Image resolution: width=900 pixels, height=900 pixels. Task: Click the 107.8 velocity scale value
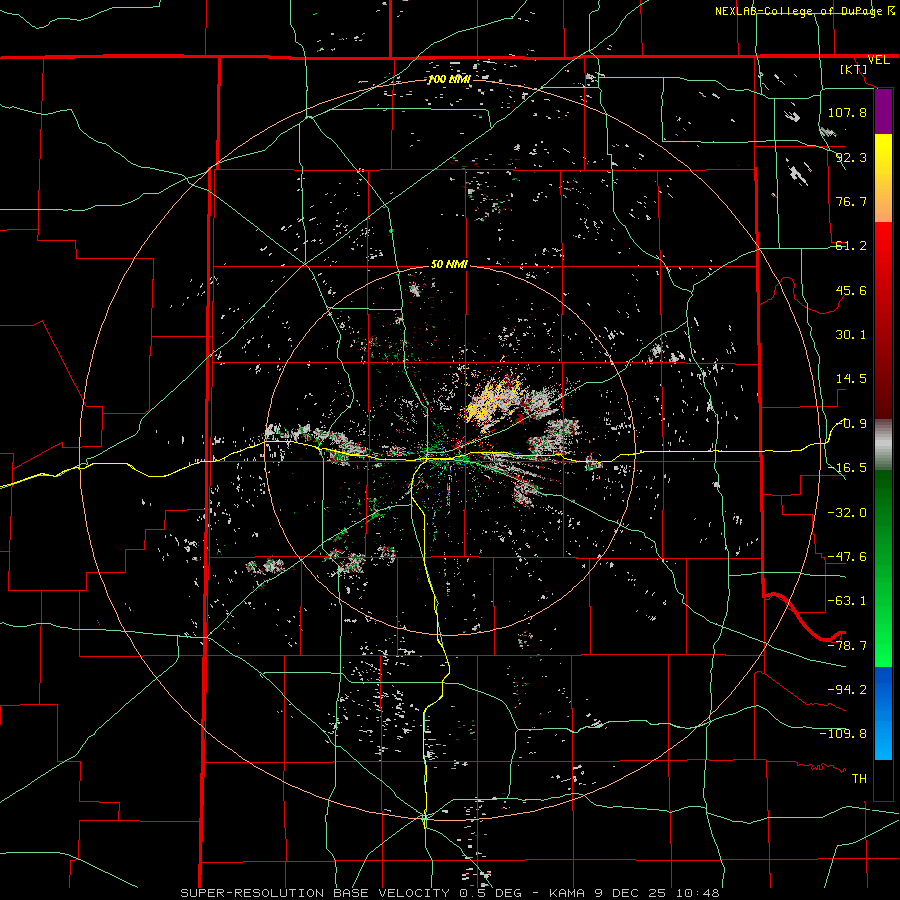click(x=847, y=112)
